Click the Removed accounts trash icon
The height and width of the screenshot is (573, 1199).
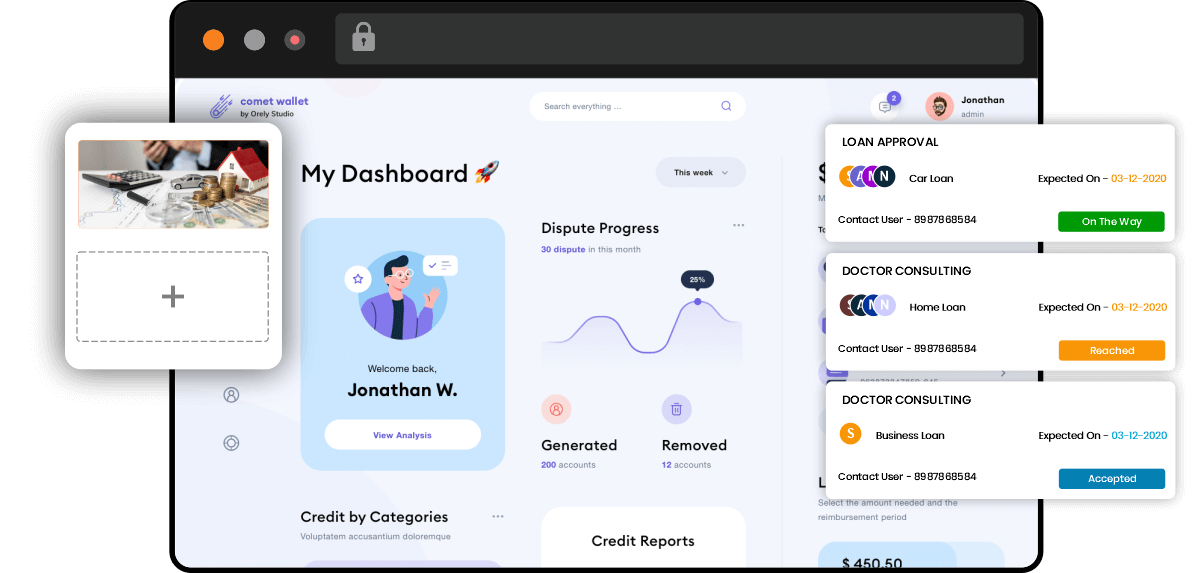[676, 409]
